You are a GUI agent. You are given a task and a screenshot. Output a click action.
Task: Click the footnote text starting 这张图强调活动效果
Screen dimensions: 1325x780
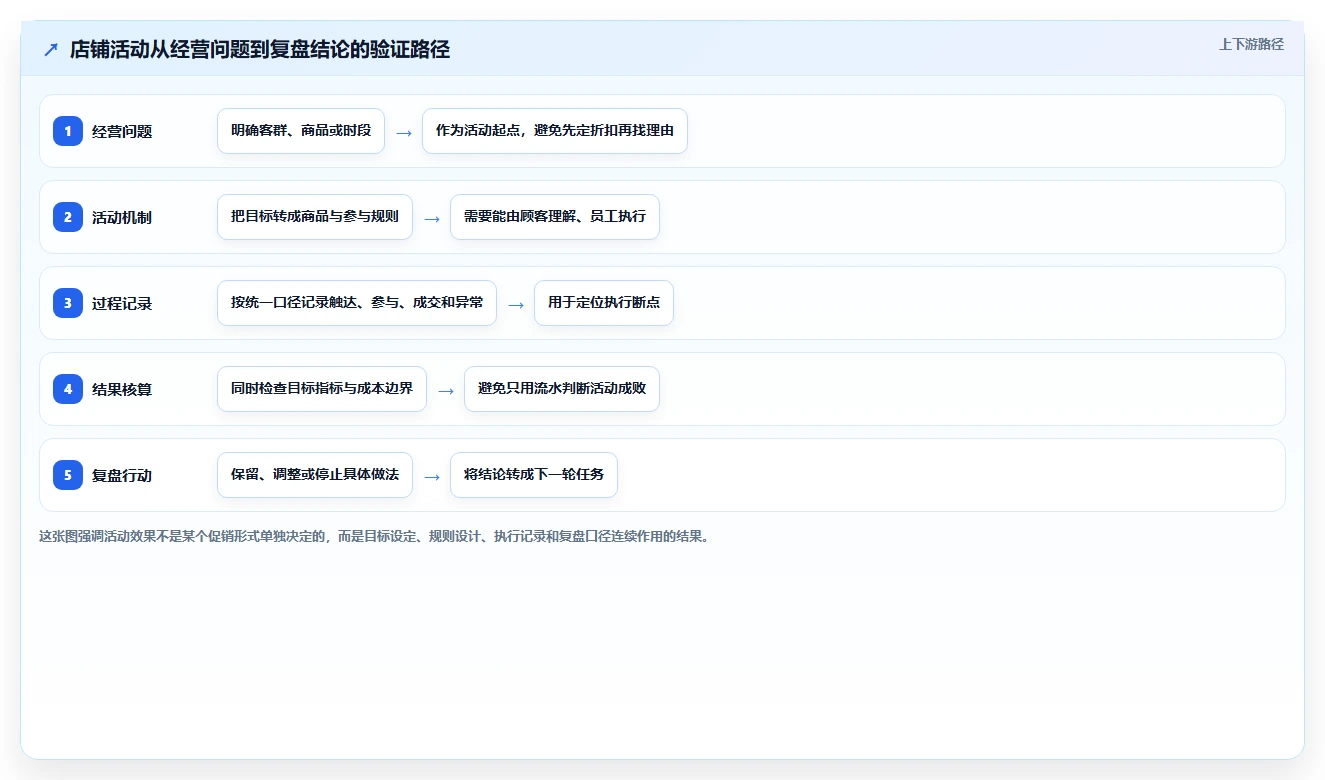pos(376,536)
